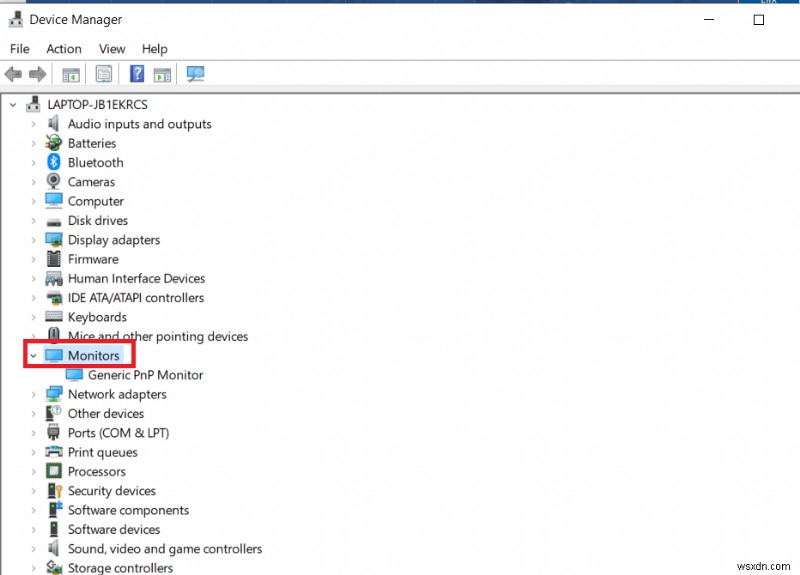Select the Computer category label
The image size is (800, 575).
pos(96,201)
